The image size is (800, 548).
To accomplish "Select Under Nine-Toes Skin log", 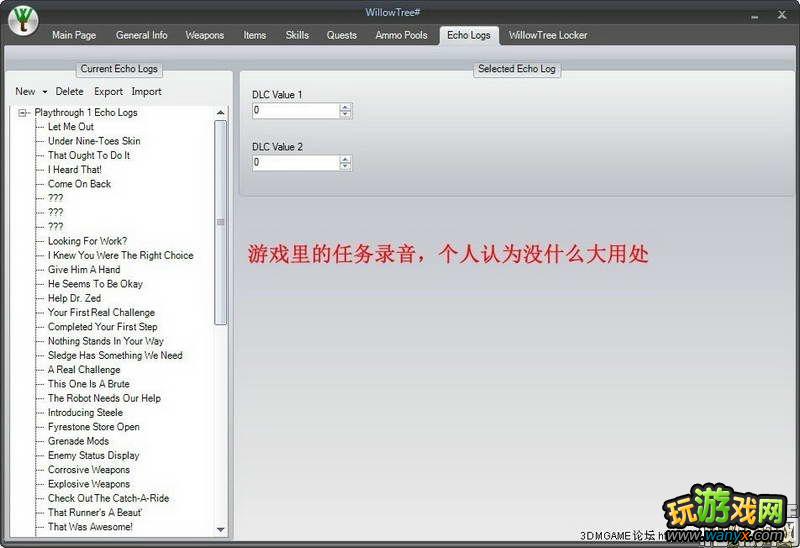I will click(x=94, y=141).
